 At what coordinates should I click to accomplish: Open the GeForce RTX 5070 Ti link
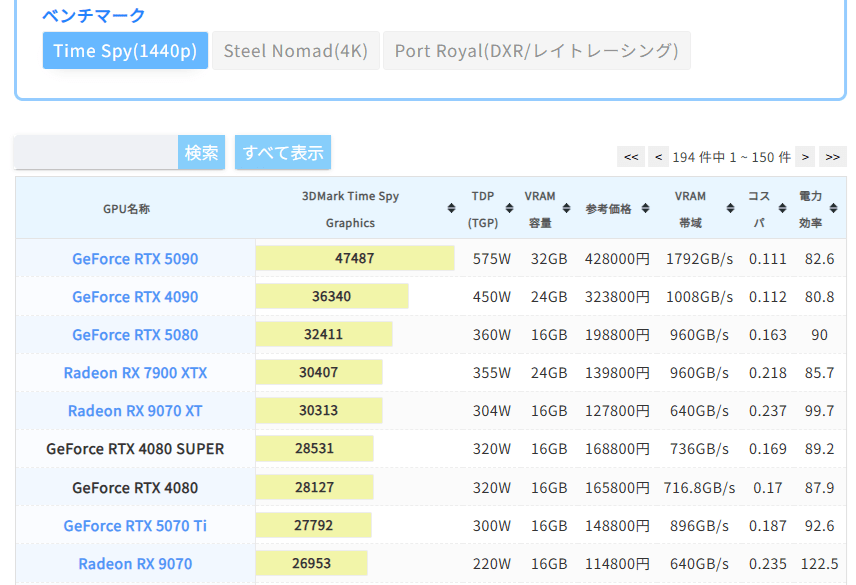135,526
